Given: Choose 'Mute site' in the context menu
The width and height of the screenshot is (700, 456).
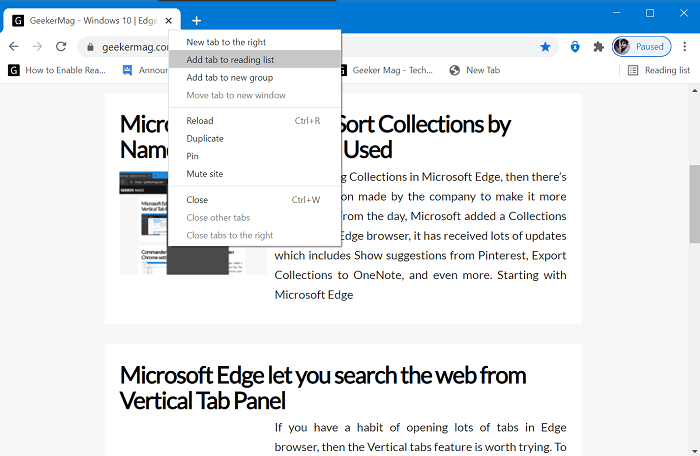Looking at the screenshot, I should (254, 174).
